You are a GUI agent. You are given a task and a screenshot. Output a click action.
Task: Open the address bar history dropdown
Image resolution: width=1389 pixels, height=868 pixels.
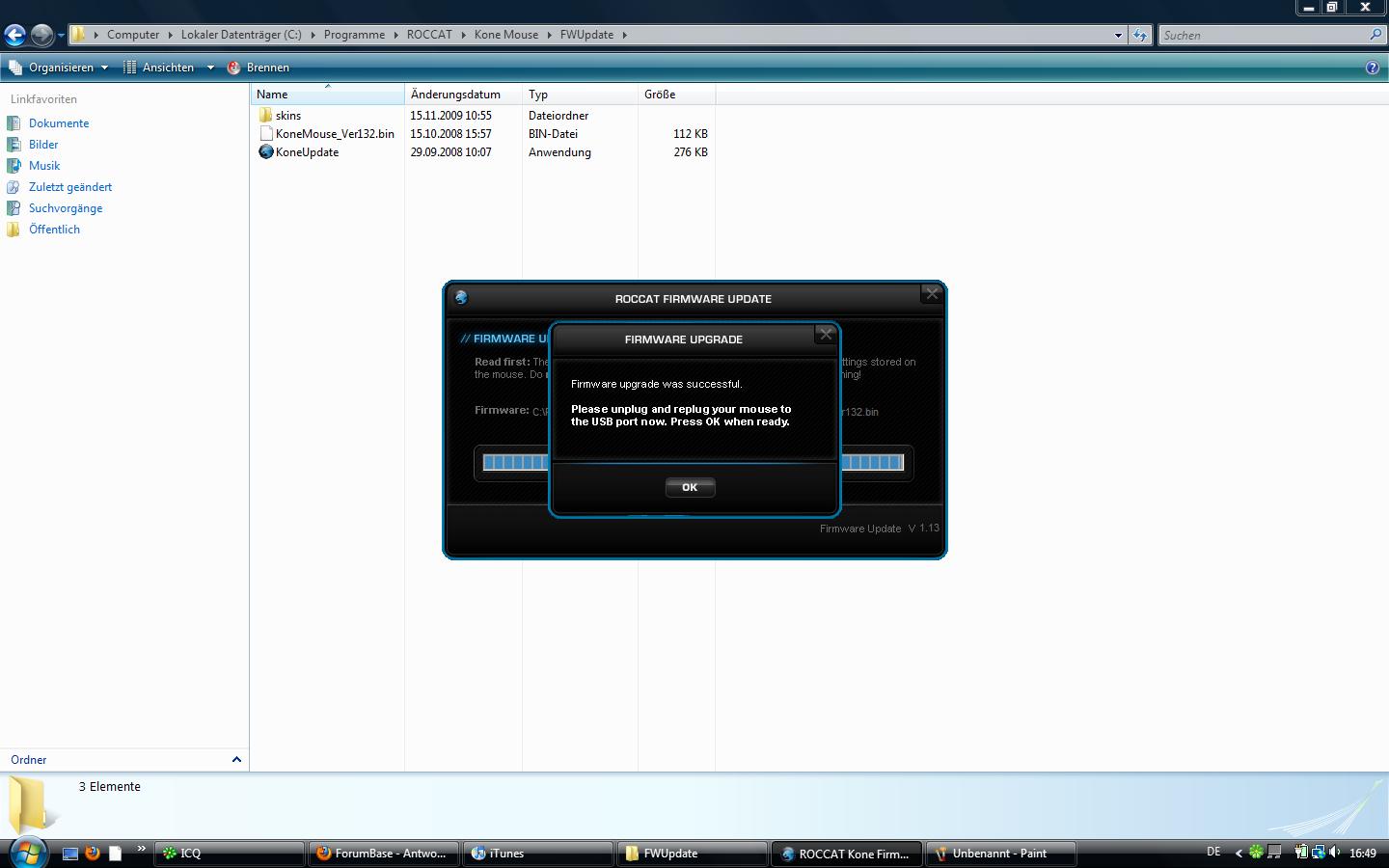click(x=1118, y=35)
